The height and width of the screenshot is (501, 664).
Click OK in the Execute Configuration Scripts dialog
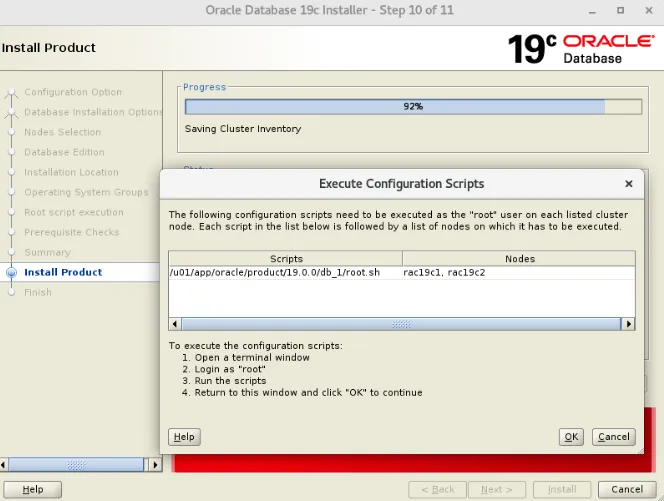571,437
